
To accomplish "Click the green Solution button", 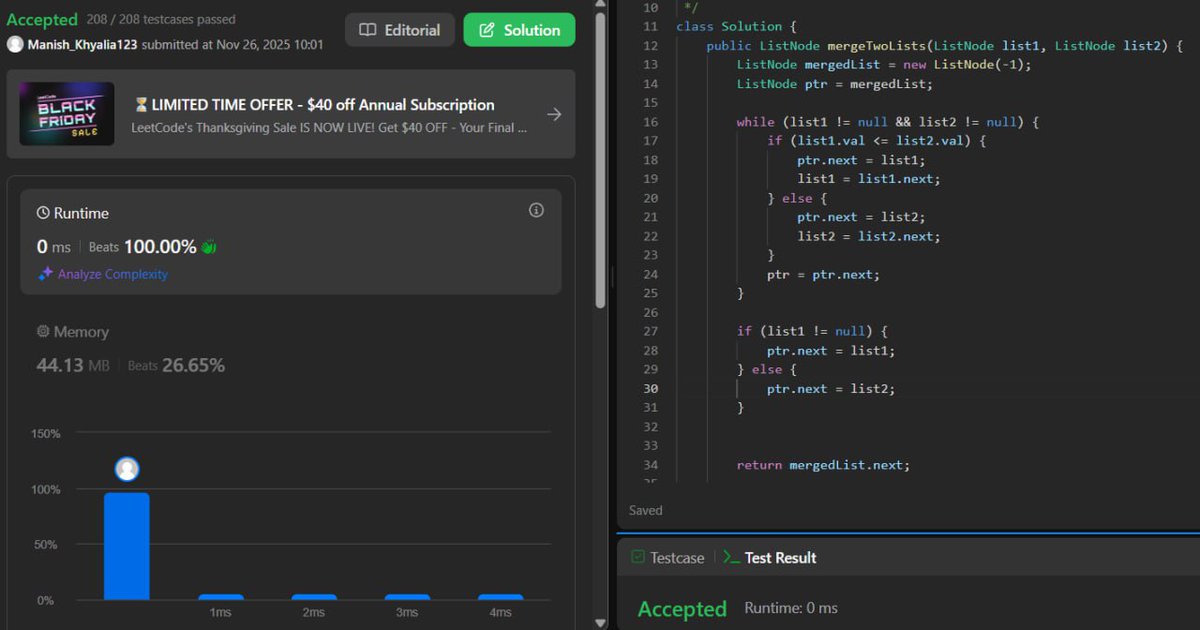I will (x=519, y=30).
